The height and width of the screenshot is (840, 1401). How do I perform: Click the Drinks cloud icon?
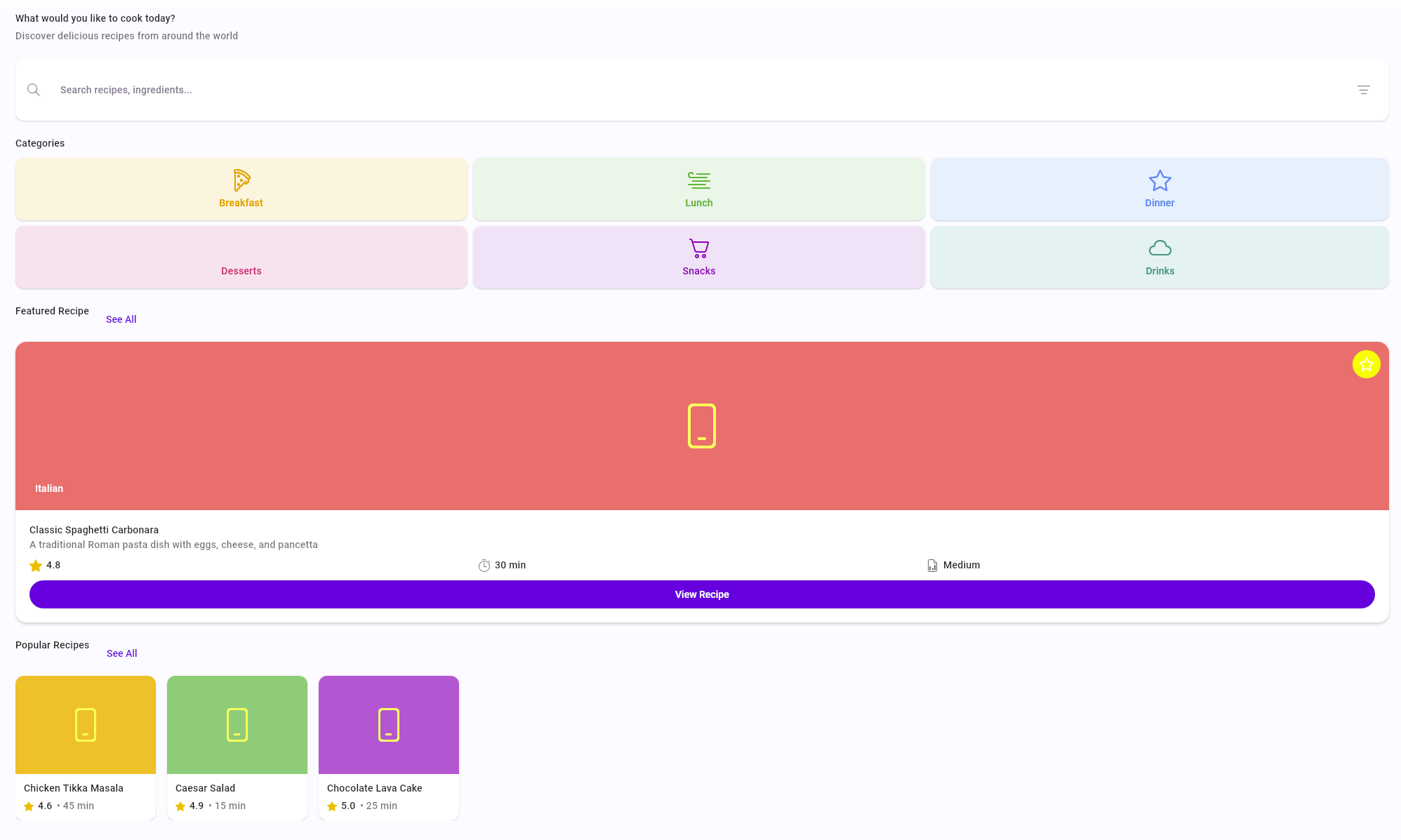pyautogui.click(x=1160, y=248)
